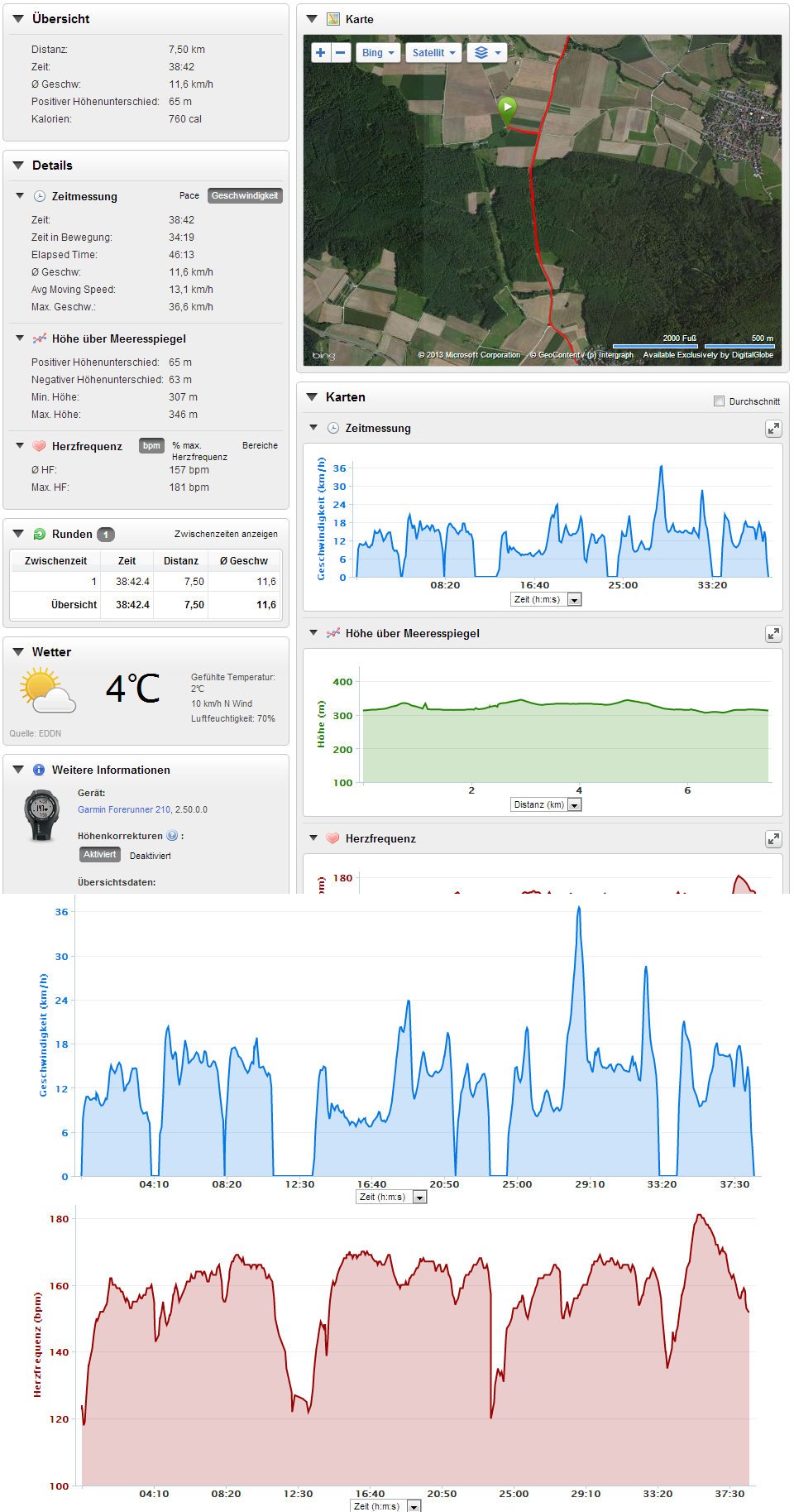Viewport: 794px width, 1512px height.
Task: Collapse the Zeitmessung section in Details
Action: click(x=20, y=196)
